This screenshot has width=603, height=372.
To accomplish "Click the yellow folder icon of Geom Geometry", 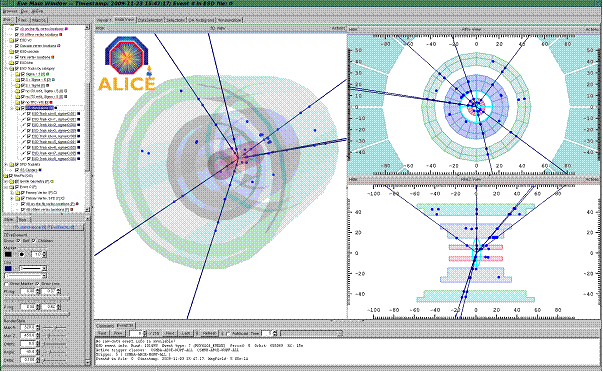I will point(12,181).
